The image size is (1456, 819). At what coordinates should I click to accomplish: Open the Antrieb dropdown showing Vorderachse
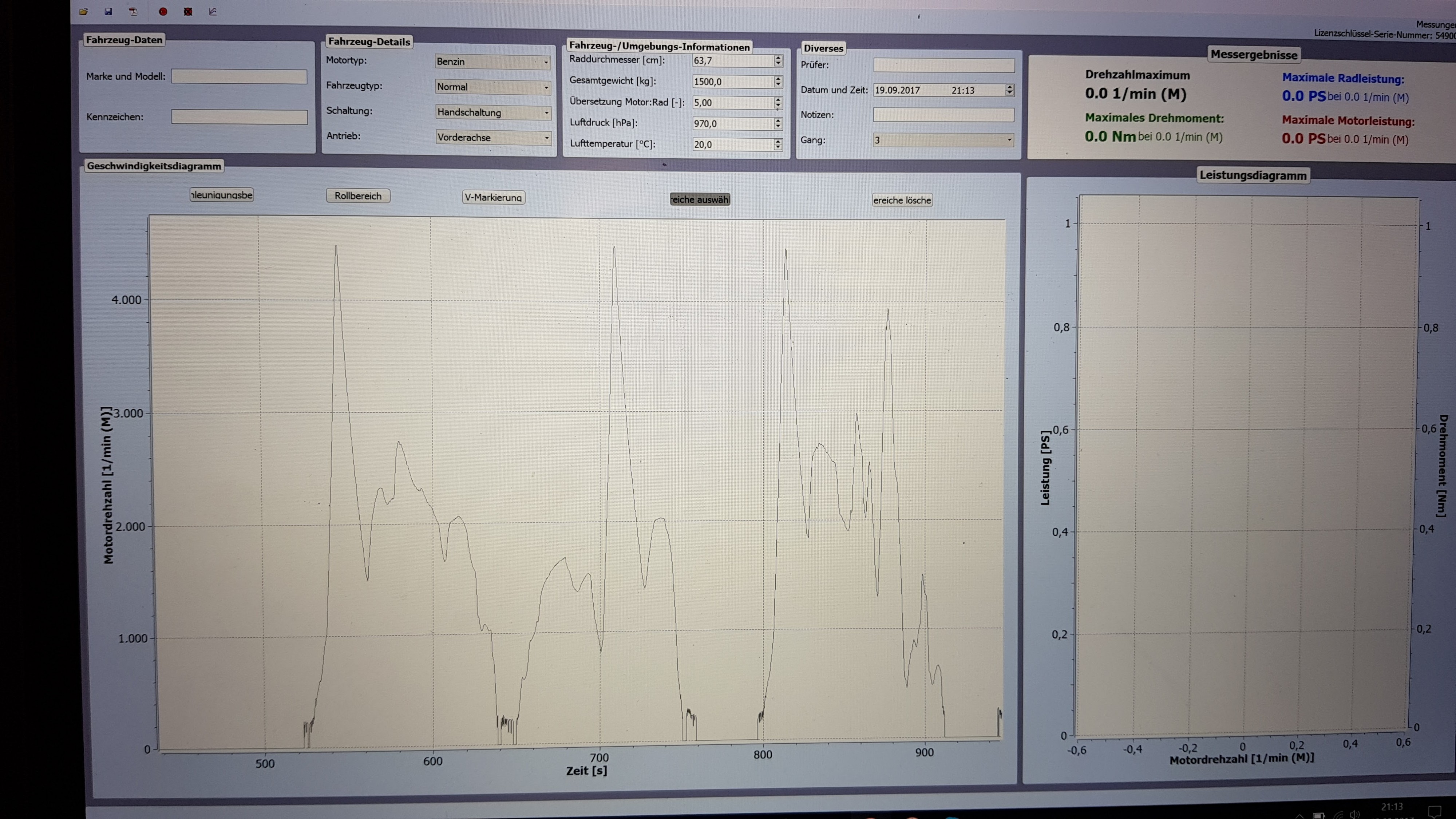pos(492,137)
